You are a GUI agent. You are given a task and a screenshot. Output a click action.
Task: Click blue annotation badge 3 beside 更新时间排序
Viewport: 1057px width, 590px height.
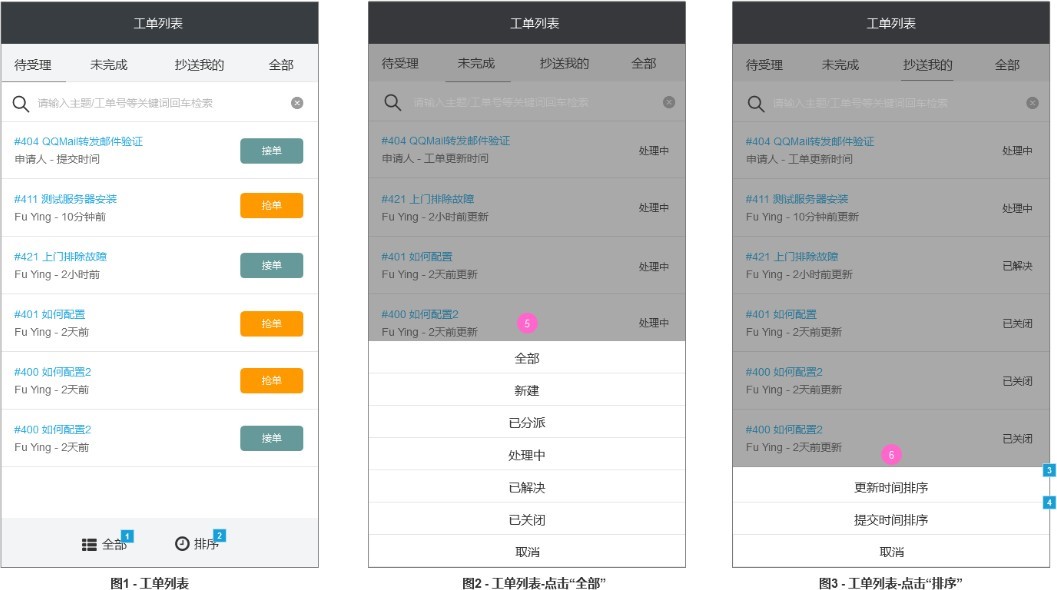(x=1049, y=470)
